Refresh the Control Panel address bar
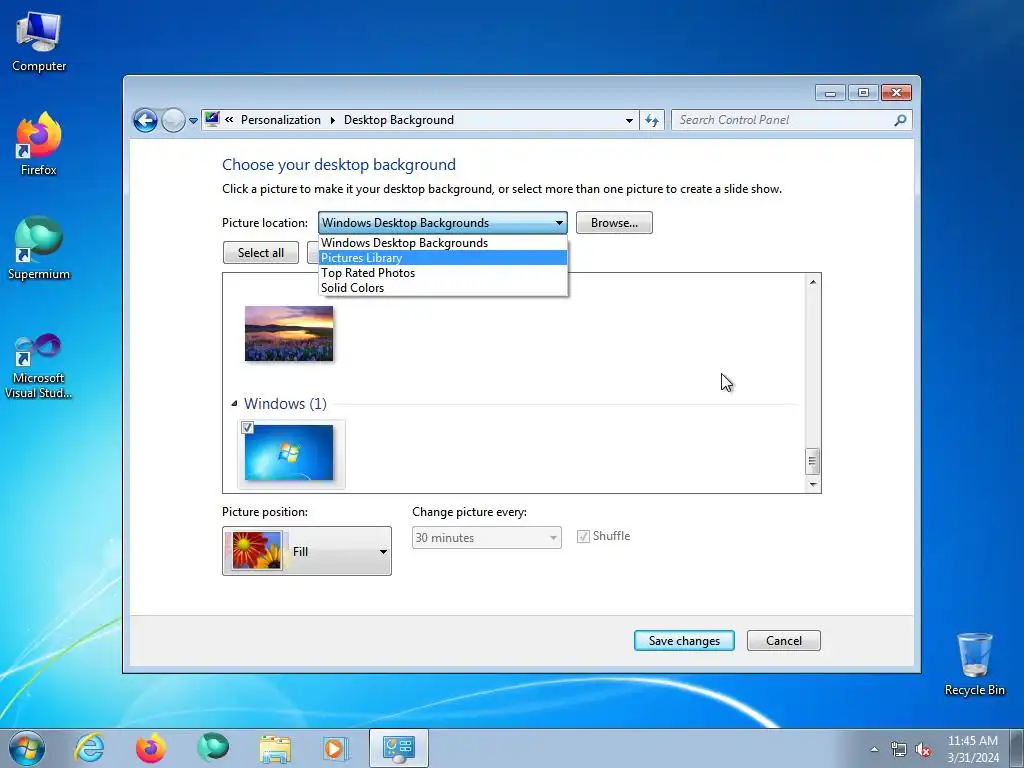The height and width of the screenshot is (768, 1024). [652, 120]
